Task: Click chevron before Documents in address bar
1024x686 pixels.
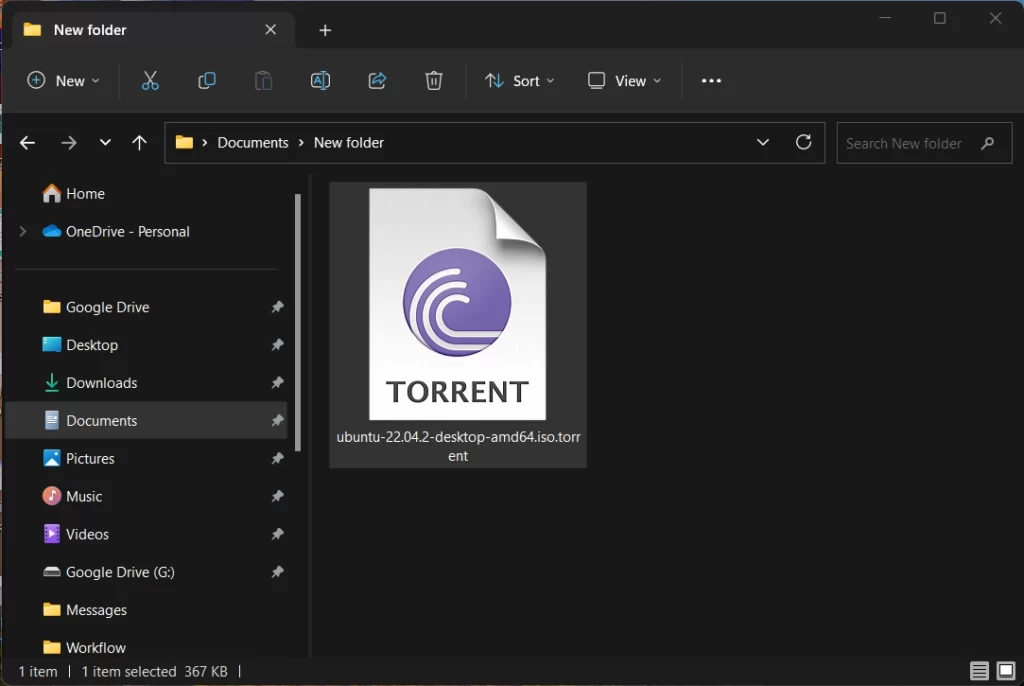Action: [204, 142]
